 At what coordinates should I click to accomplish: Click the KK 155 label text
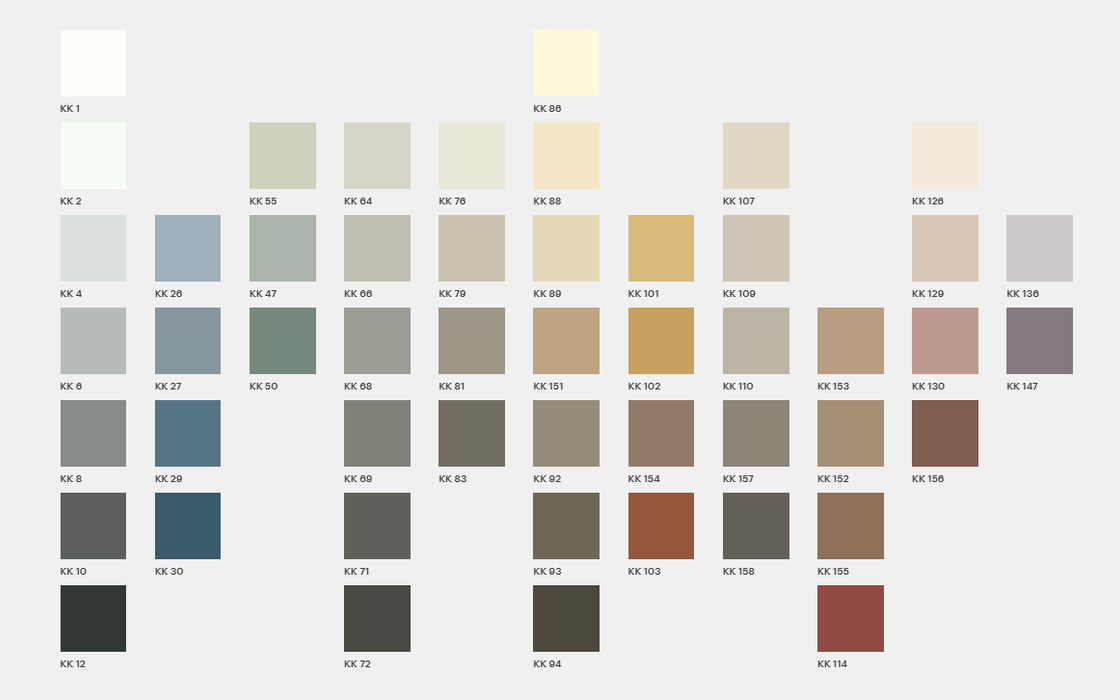click(833, 572)
